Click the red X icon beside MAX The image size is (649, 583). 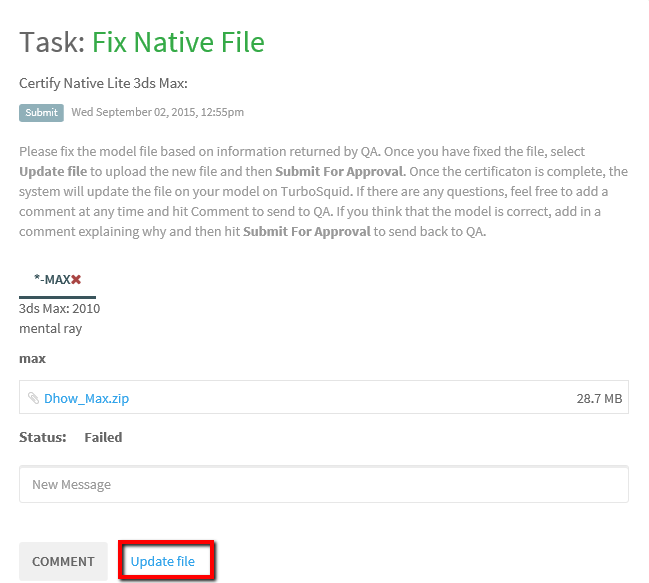pyautogui.click(x=76, y=280)
